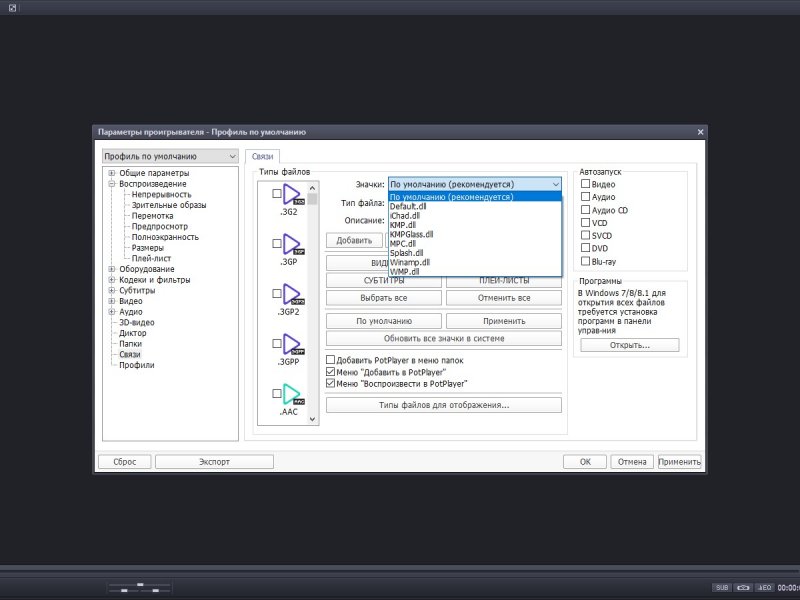Enable autorun for DVD
This screenshot has height=600, width=800.
click(x=586, y=248)
